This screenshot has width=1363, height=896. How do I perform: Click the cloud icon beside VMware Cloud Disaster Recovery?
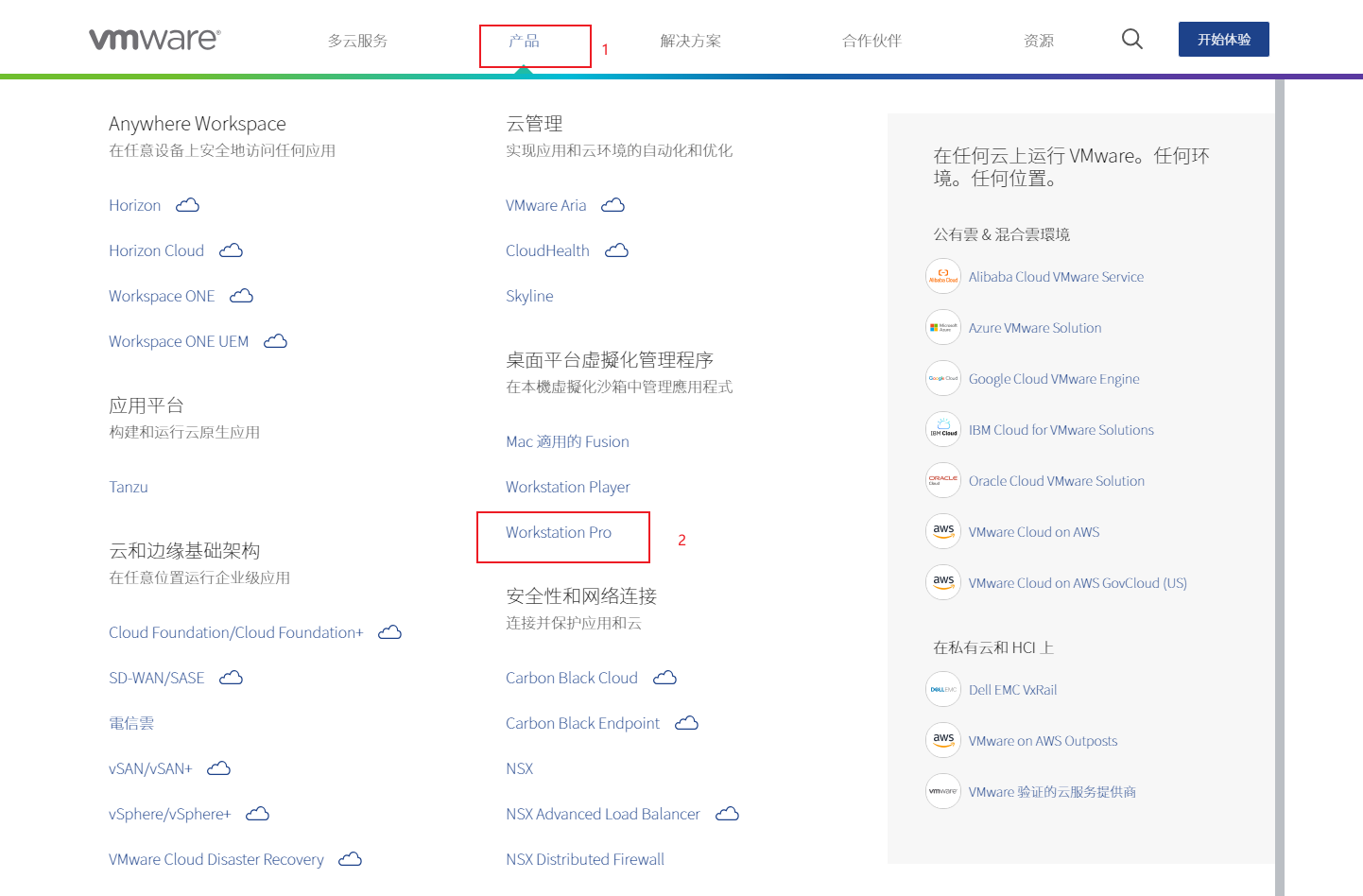coord(351,859)
